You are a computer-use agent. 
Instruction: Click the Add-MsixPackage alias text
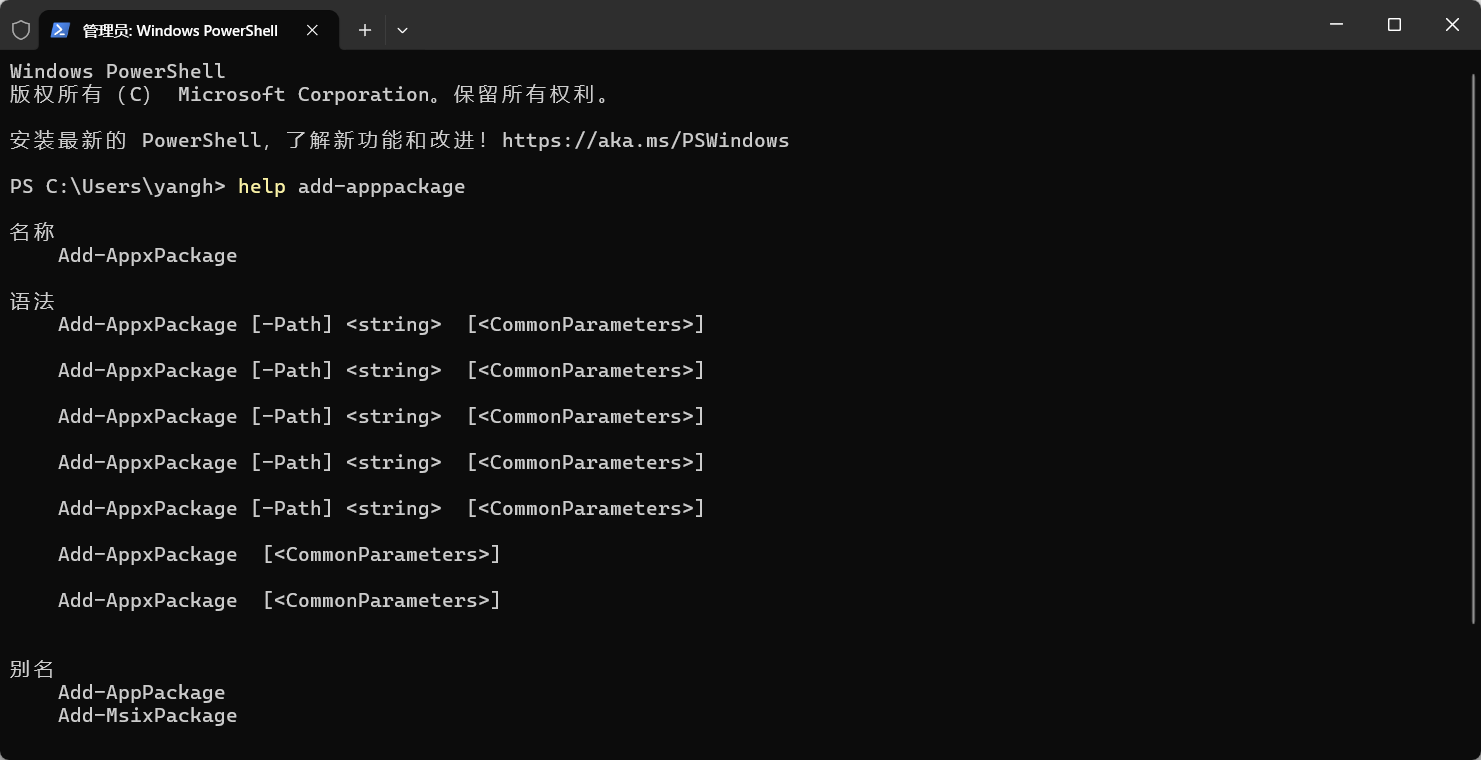(x=147, y=716)
